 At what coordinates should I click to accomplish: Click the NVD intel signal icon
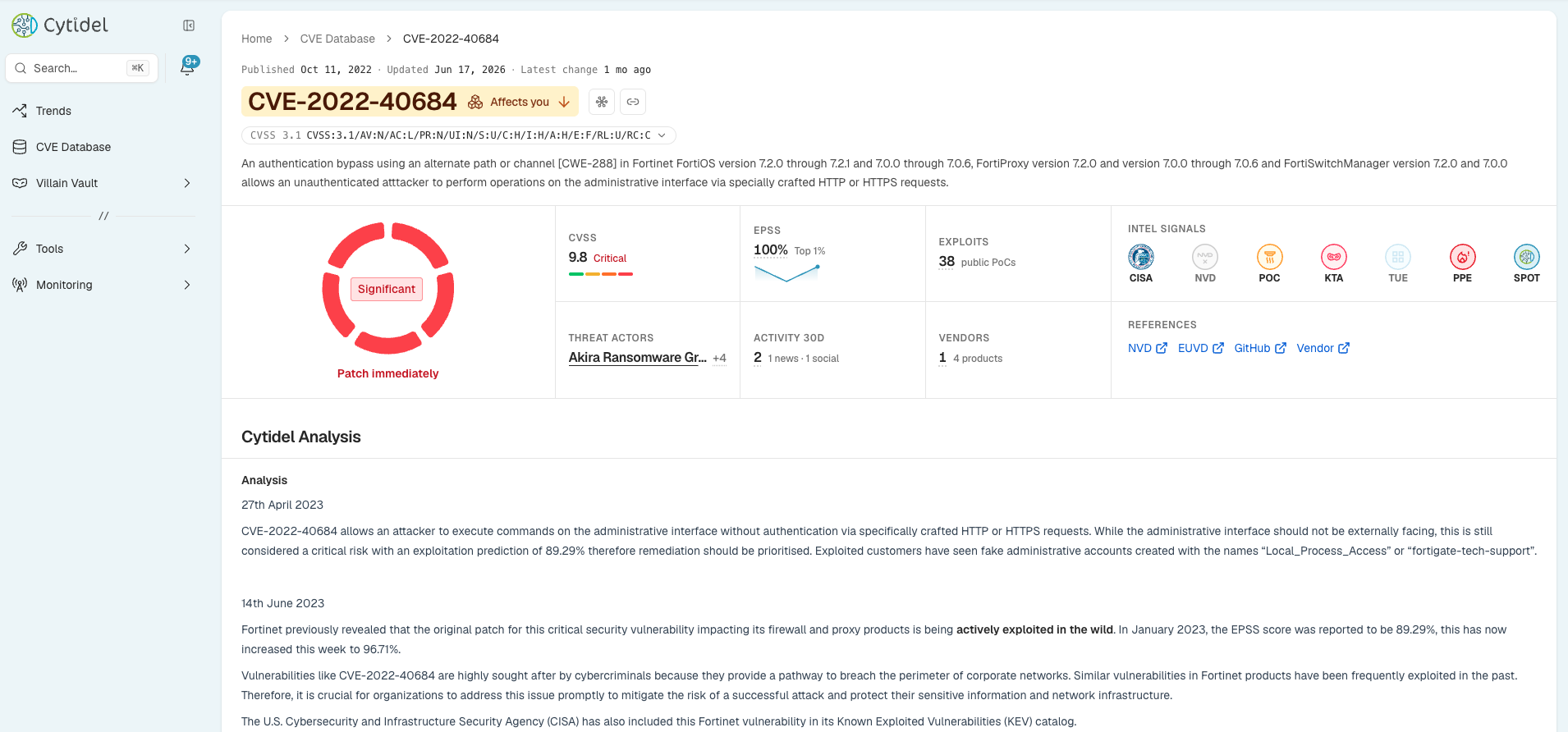pyautogui.click(x=1205, y=257)
